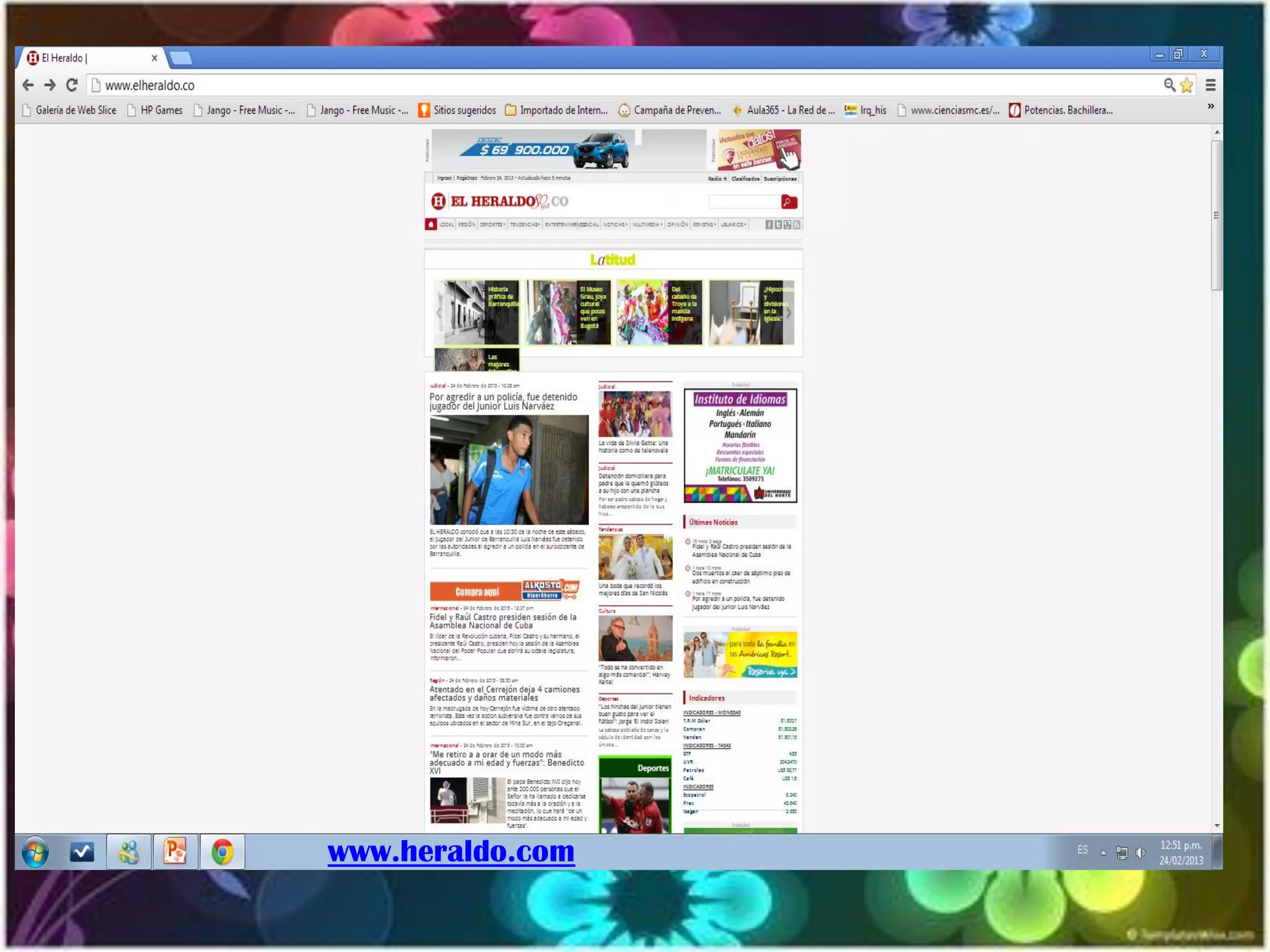Expand the USUARIOS menu
The width and height of the screenshot is (1270, 952).
click(733, 224)
